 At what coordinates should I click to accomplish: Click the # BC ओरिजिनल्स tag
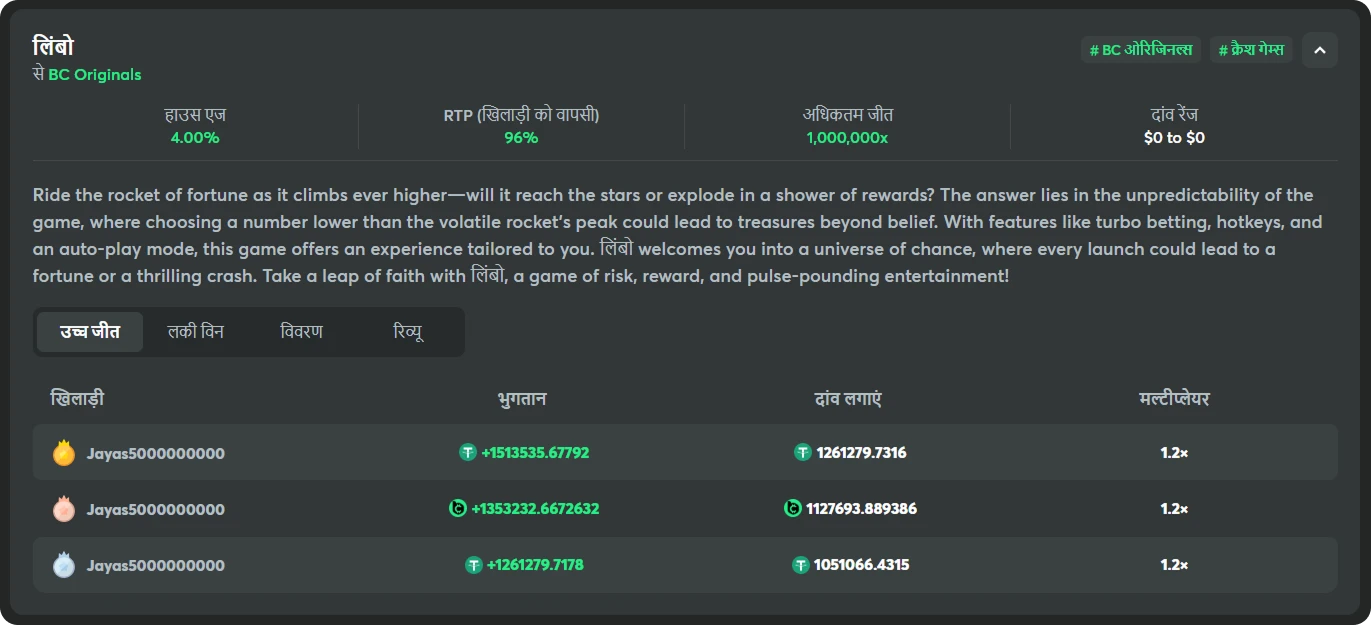coord(1140,50)
